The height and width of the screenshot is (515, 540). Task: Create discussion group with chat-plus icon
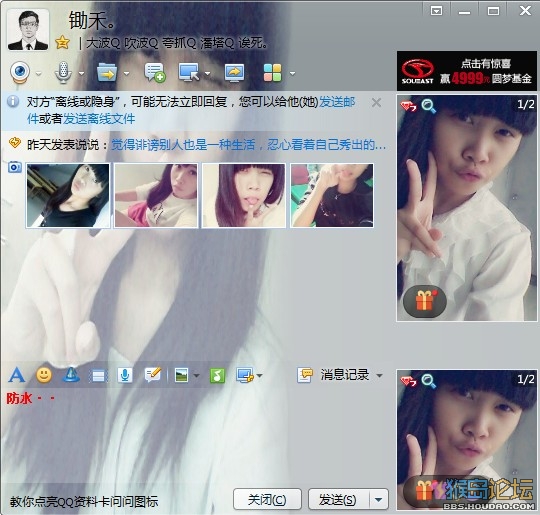point(155,73)
